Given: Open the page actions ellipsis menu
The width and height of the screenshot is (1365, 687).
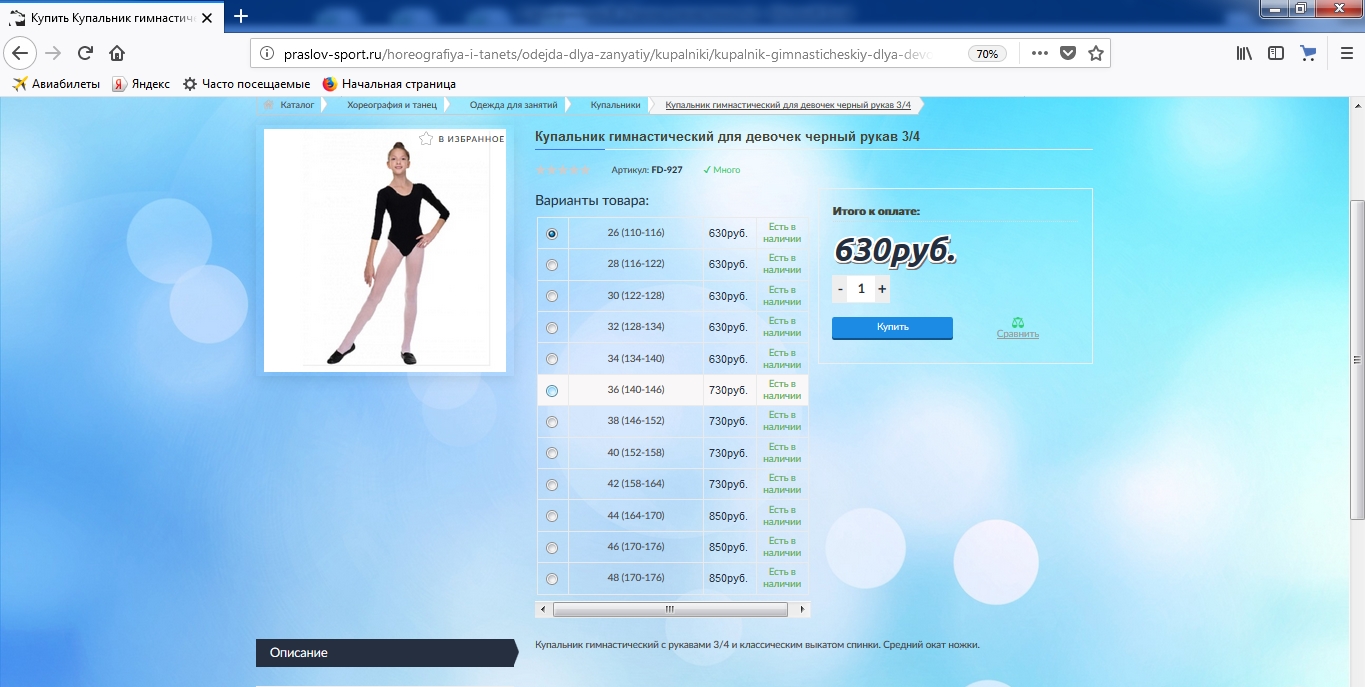Looking at the screenshot, I should click(1039, 53).
